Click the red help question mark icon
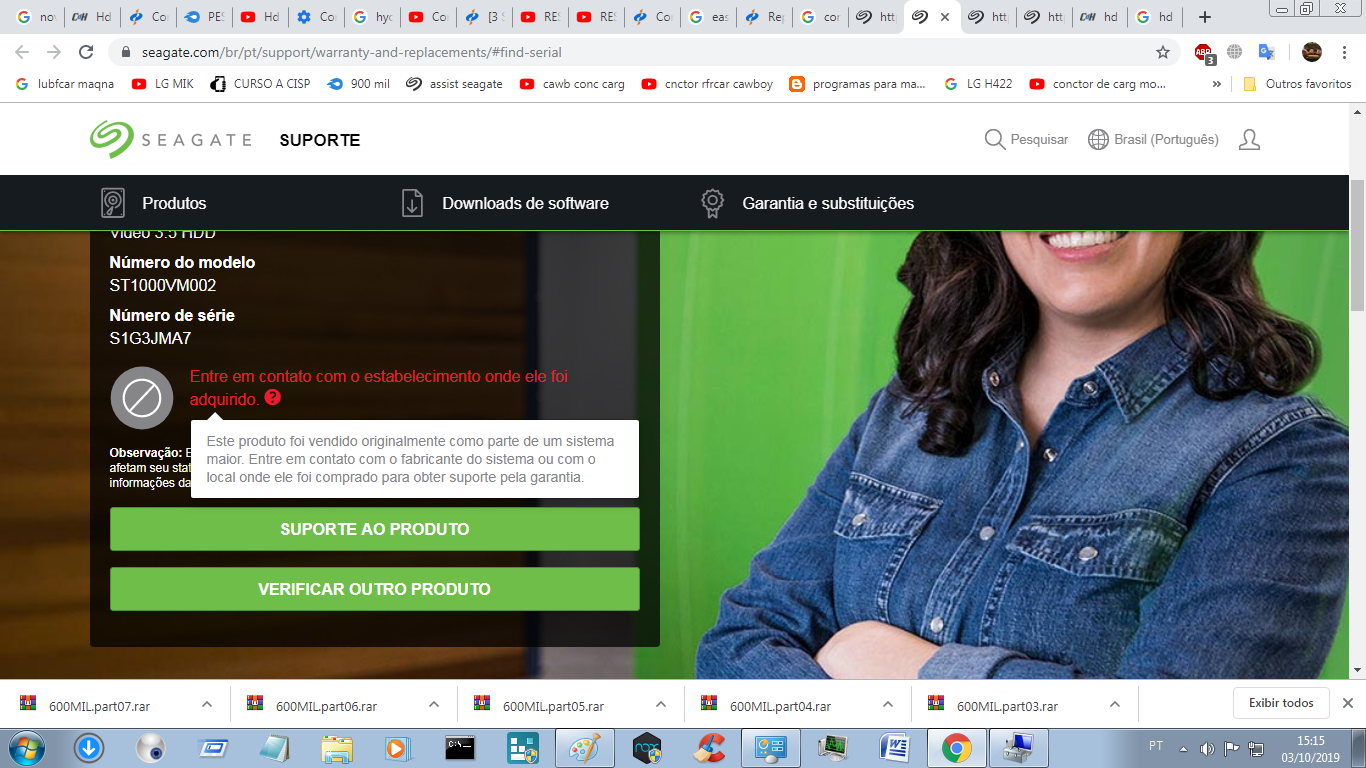 (273, 397)
